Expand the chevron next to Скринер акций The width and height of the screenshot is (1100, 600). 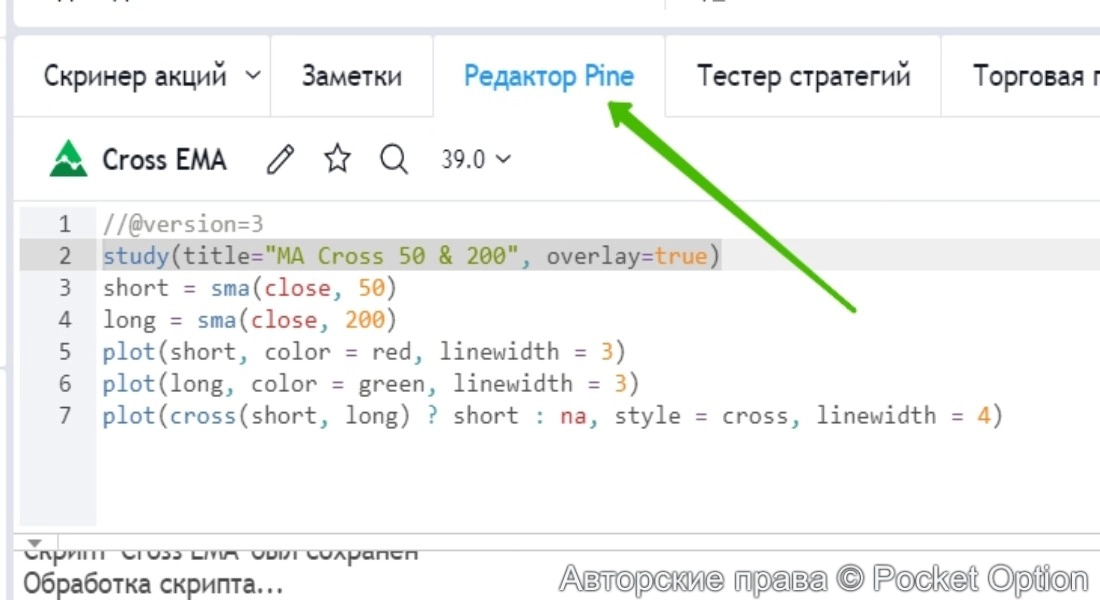click(x=252, y=76)
